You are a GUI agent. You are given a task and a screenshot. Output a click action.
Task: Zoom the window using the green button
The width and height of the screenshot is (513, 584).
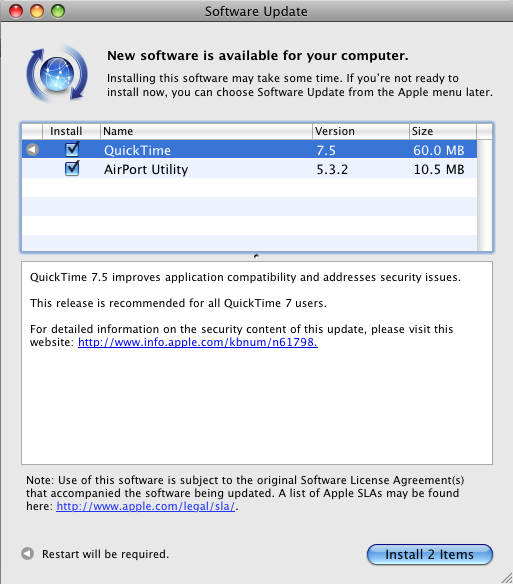[x=58, y=11]
